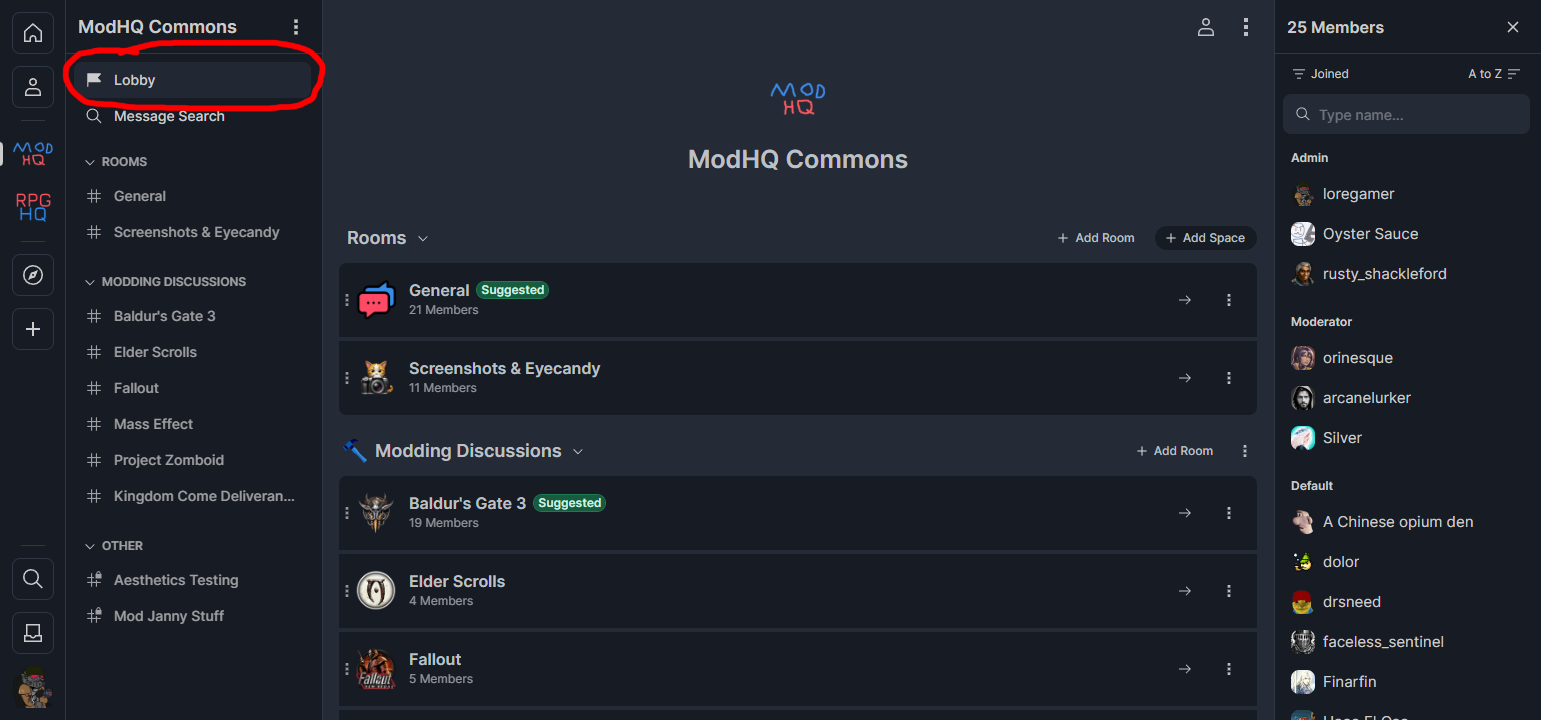Open the inbox tray icon

(x=33, y=633)
